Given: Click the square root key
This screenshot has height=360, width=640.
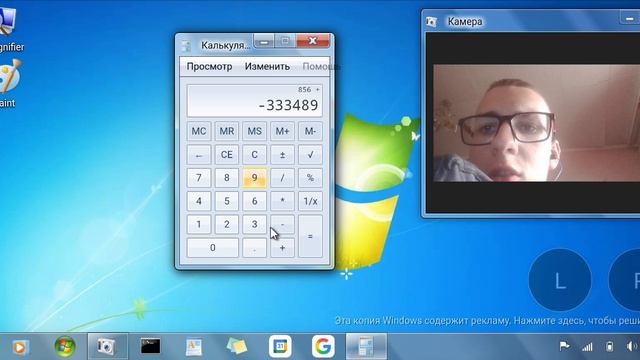Looking at the screenshot, I should 310,155.
